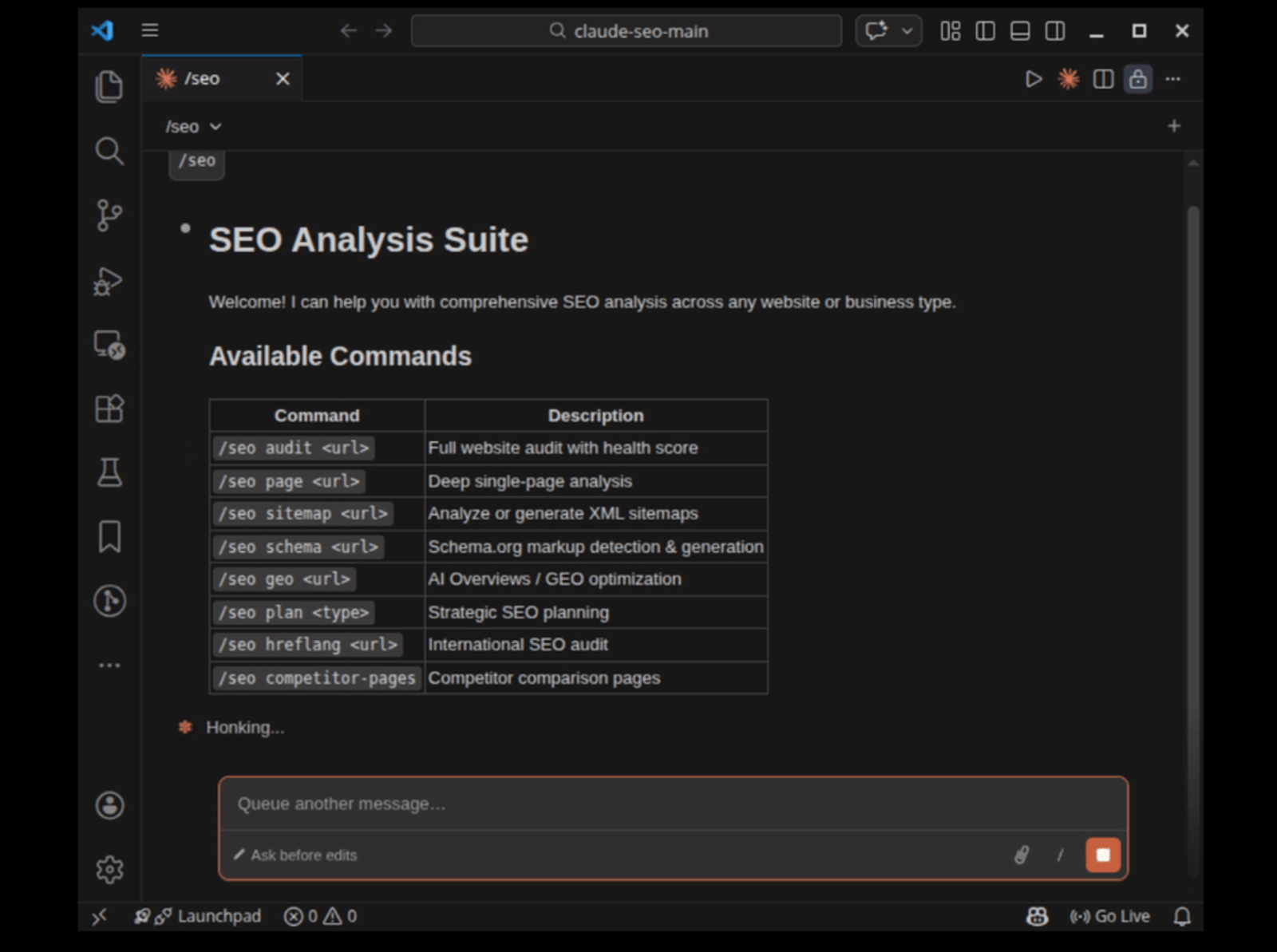
Task: Open the Source Control view
Action: tap(109, 215)
